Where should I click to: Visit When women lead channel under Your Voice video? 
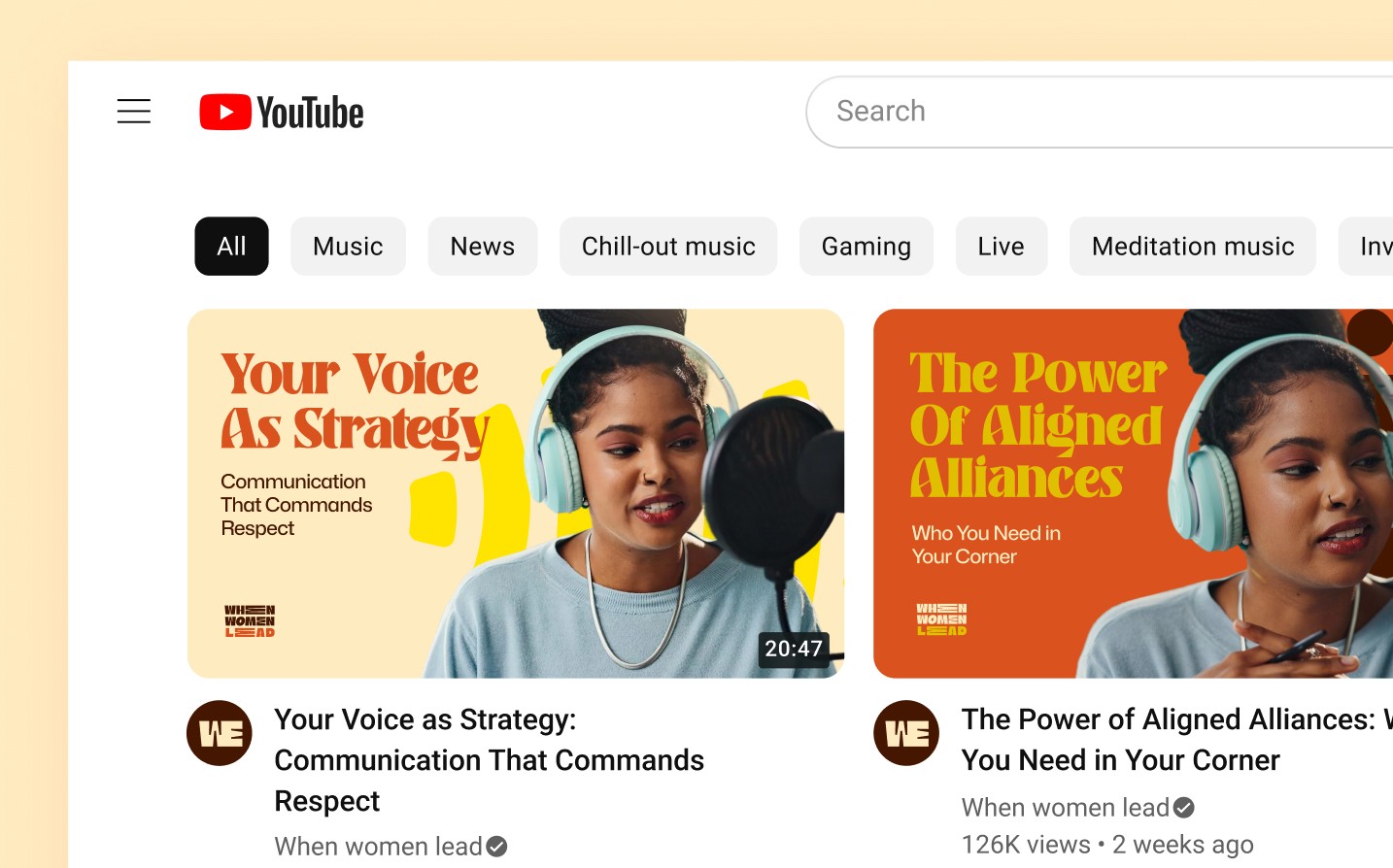pos(378,847)
